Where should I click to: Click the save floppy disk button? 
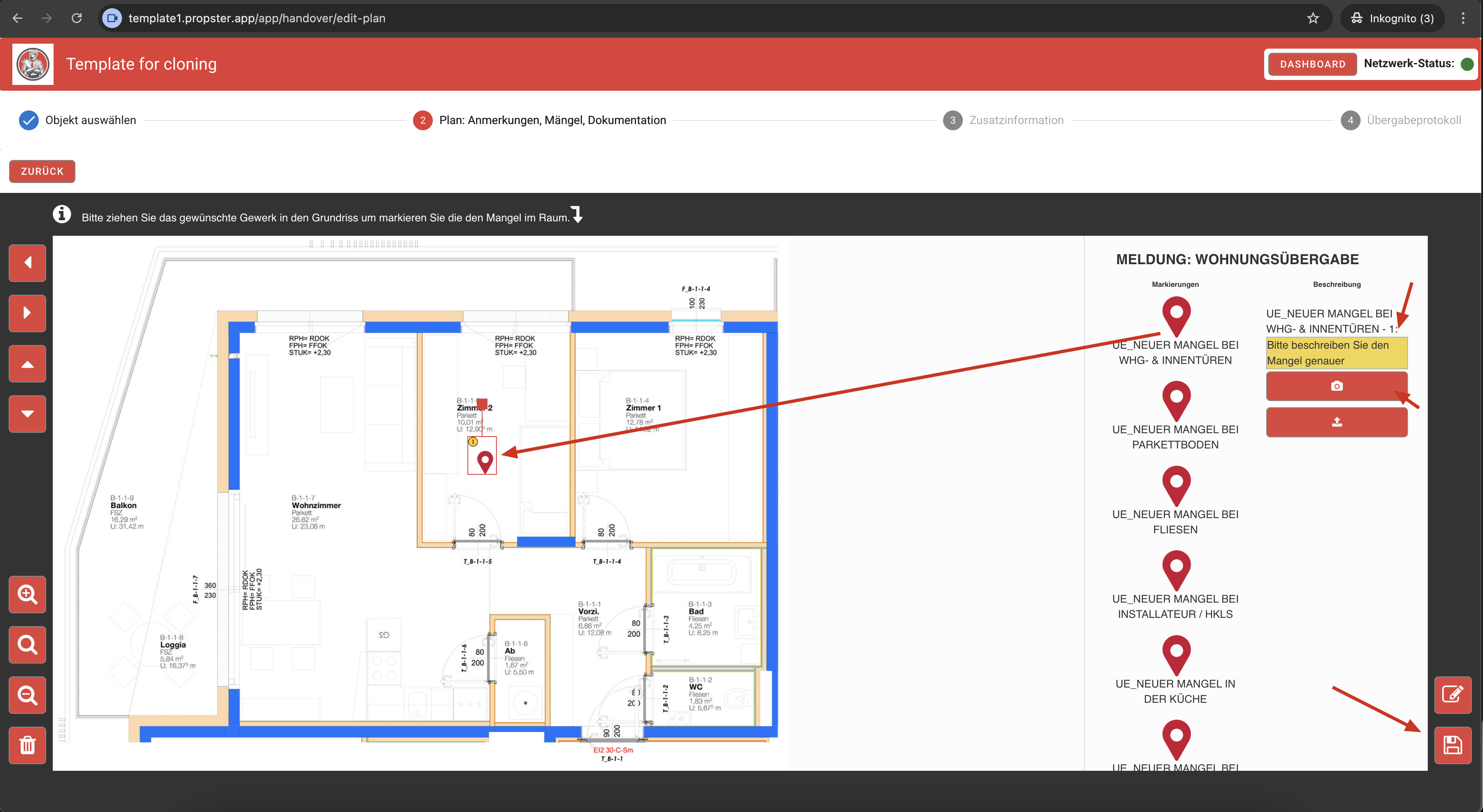(1452, 745)
